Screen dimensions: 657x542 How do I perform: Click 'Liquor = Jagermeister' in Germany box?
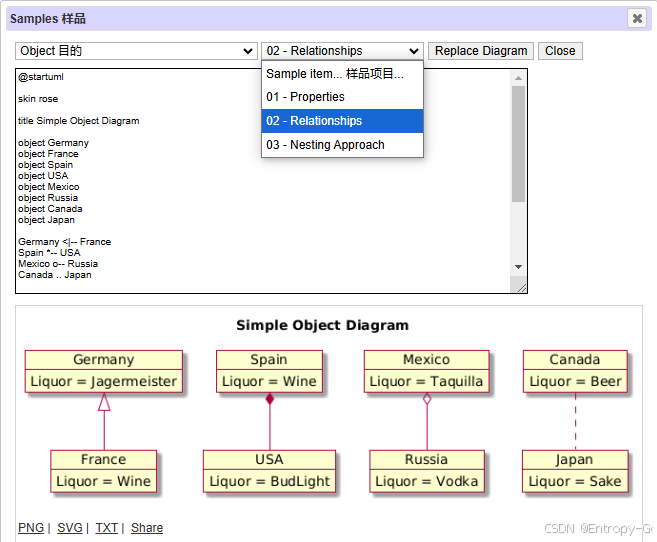[x=103, y=381]
